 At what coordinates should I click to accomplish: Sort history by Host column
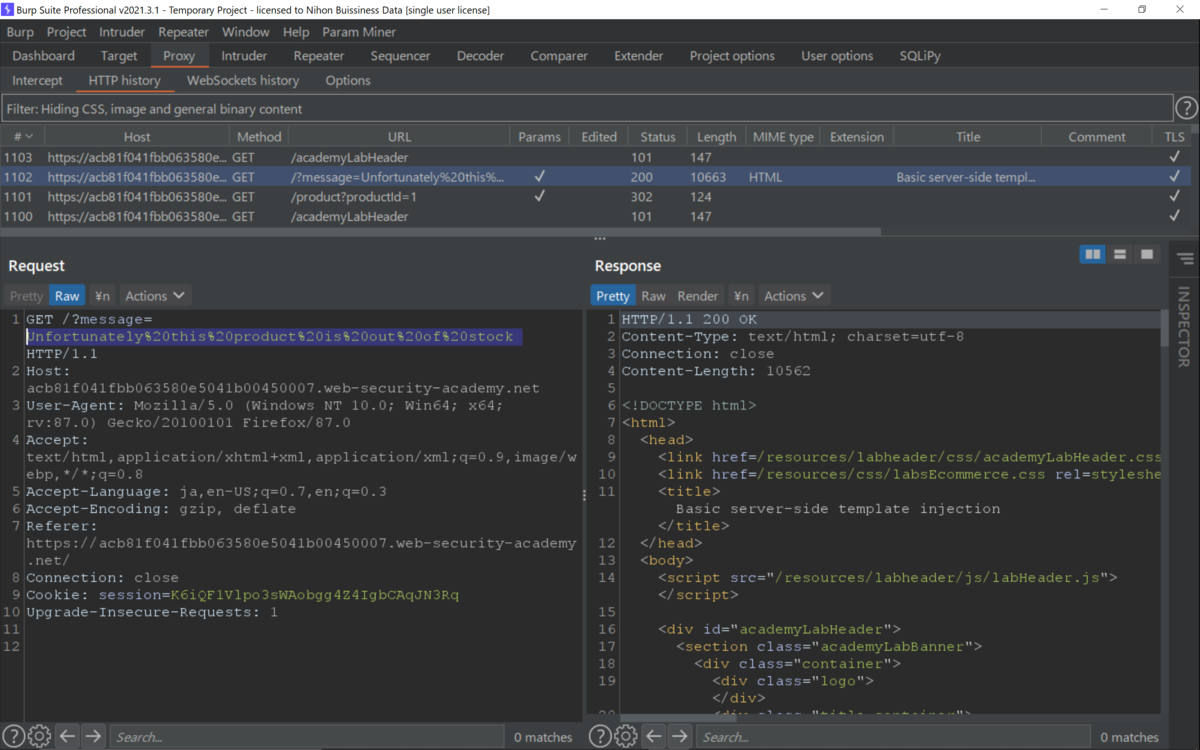click(x=137, y=136)
